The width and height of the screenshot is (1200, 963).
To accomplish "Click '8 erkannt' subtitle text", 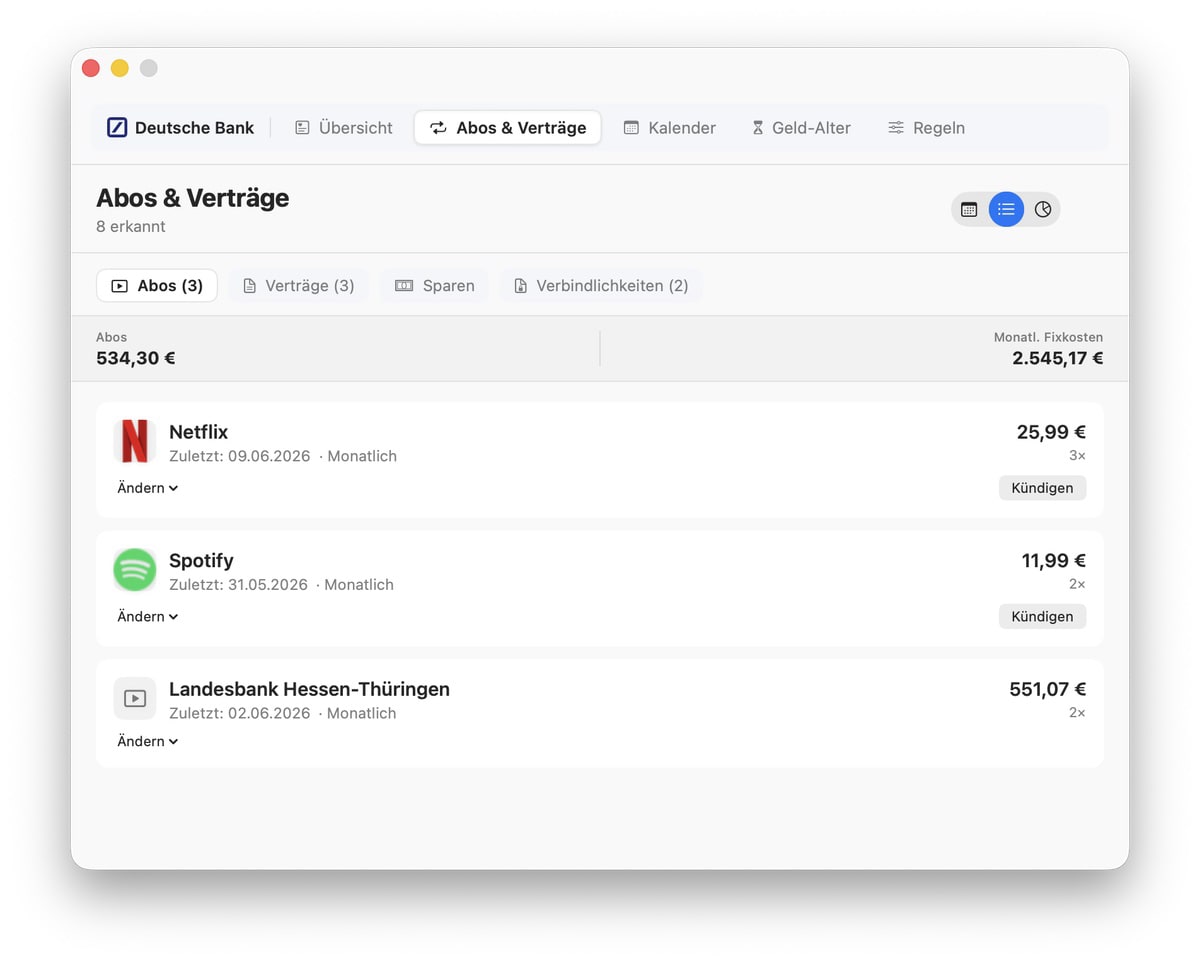I will pyautogui.click(x=131, y=227).
